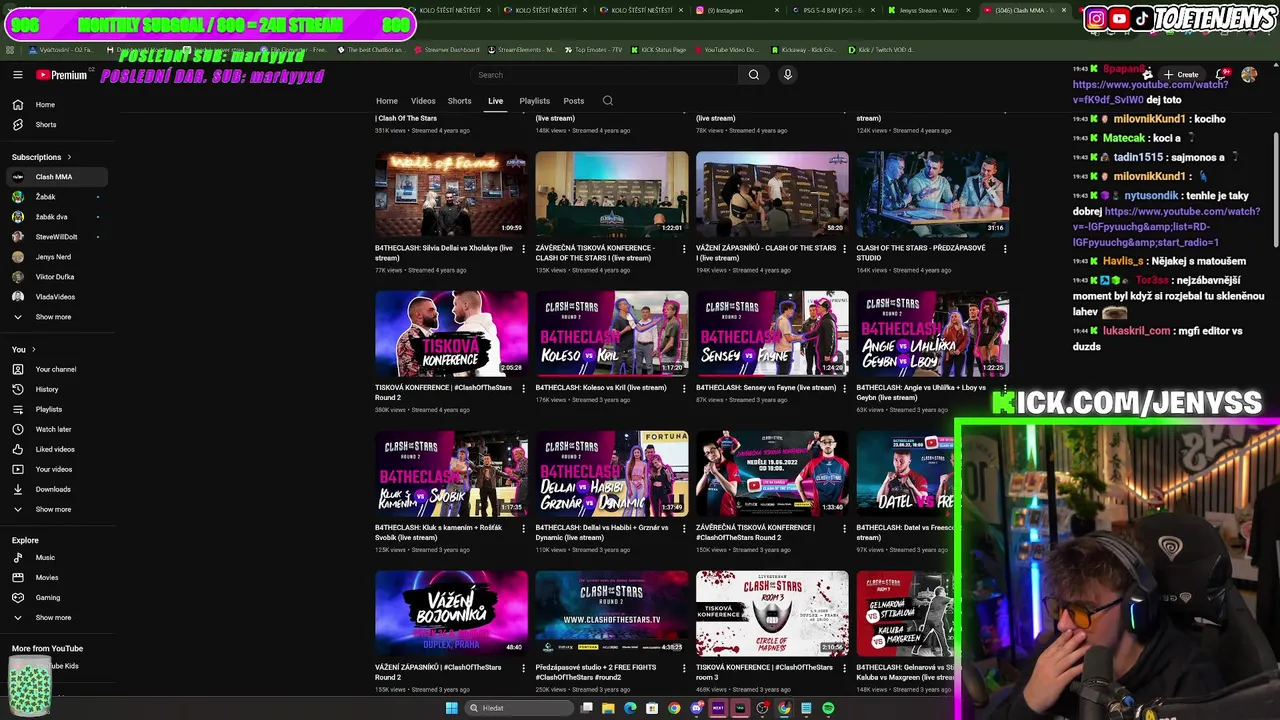The height and width of the screenshot is (720, 1280).
Task: Open History in the sidebar
Action: tap(56, 390)
